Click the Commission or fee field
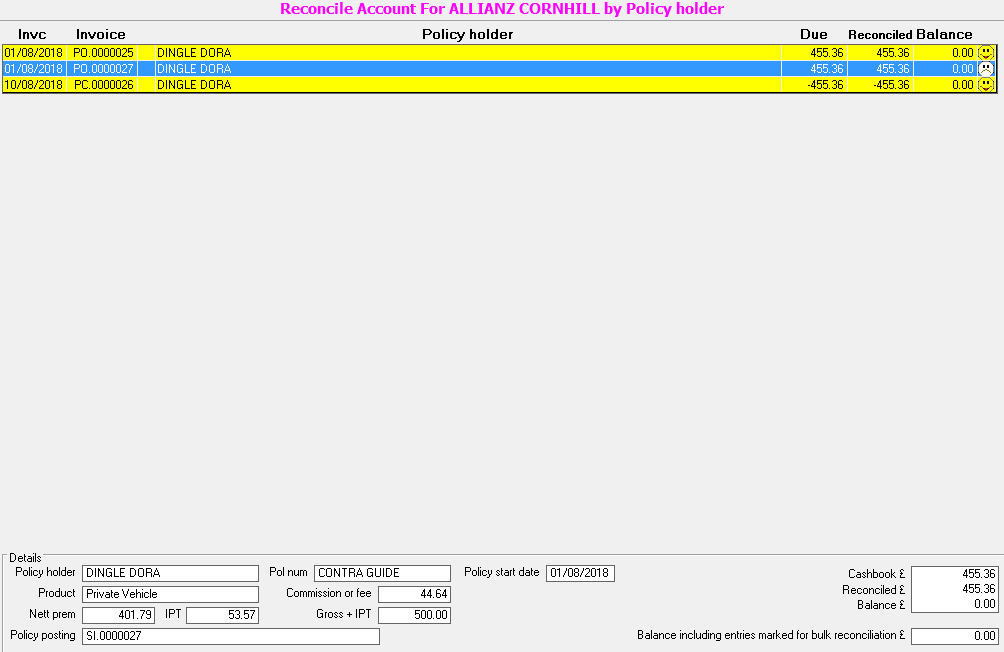Screen dimensions: 1004x652 (414, 594)
